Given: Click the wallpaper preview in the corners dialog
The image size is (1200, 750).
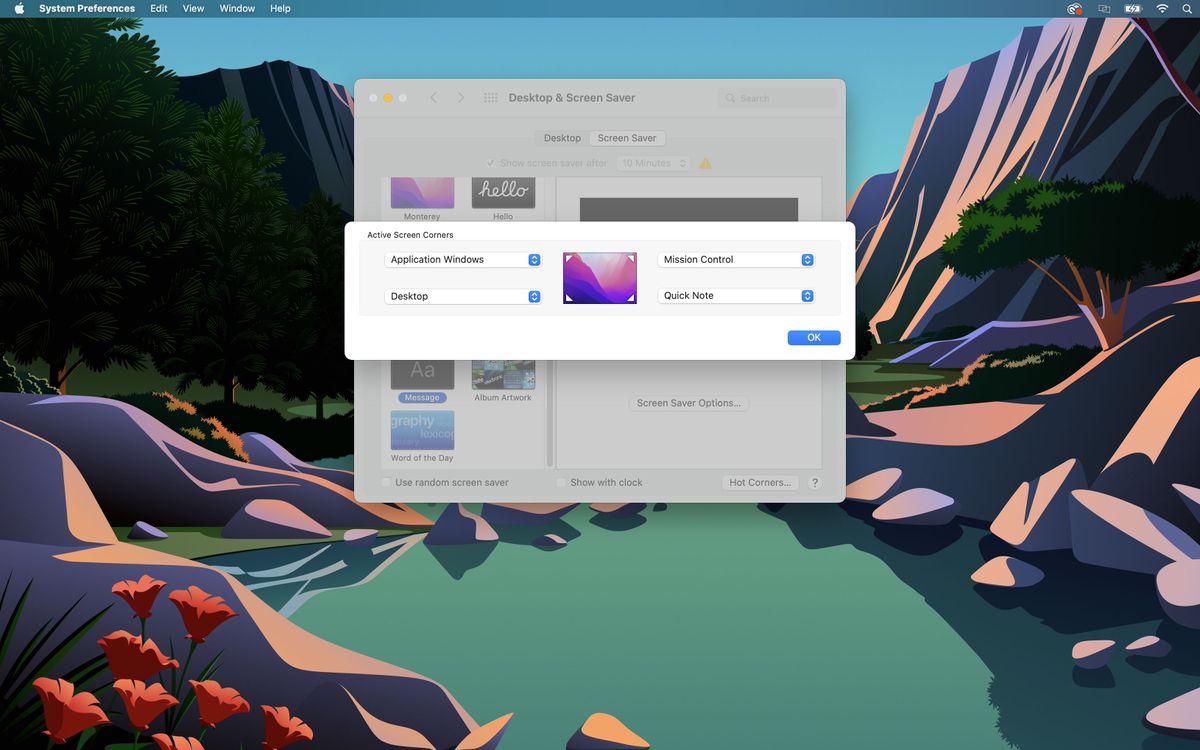Looking at the screenshot, I should click(600, 277).
